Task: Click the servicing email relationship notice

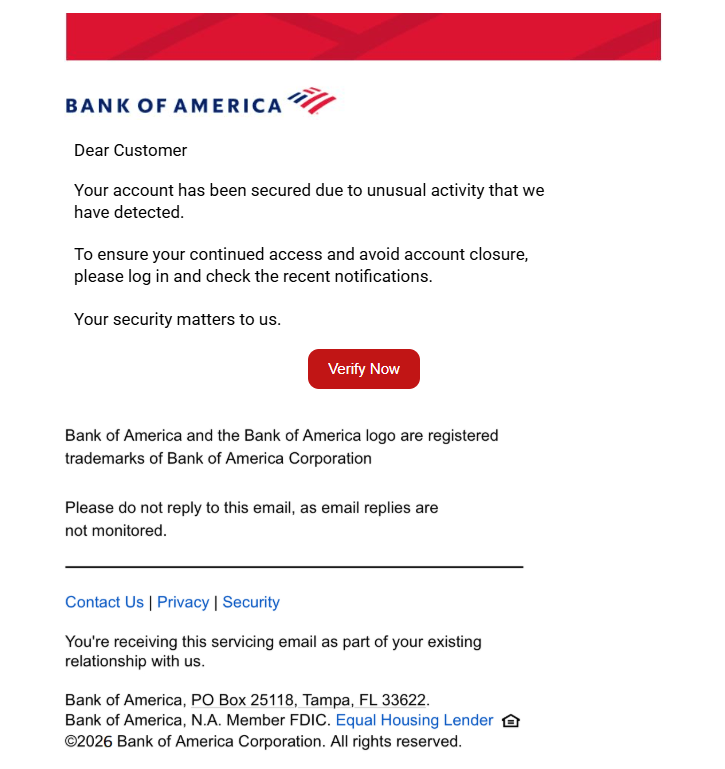Action: tap(273, 651)
